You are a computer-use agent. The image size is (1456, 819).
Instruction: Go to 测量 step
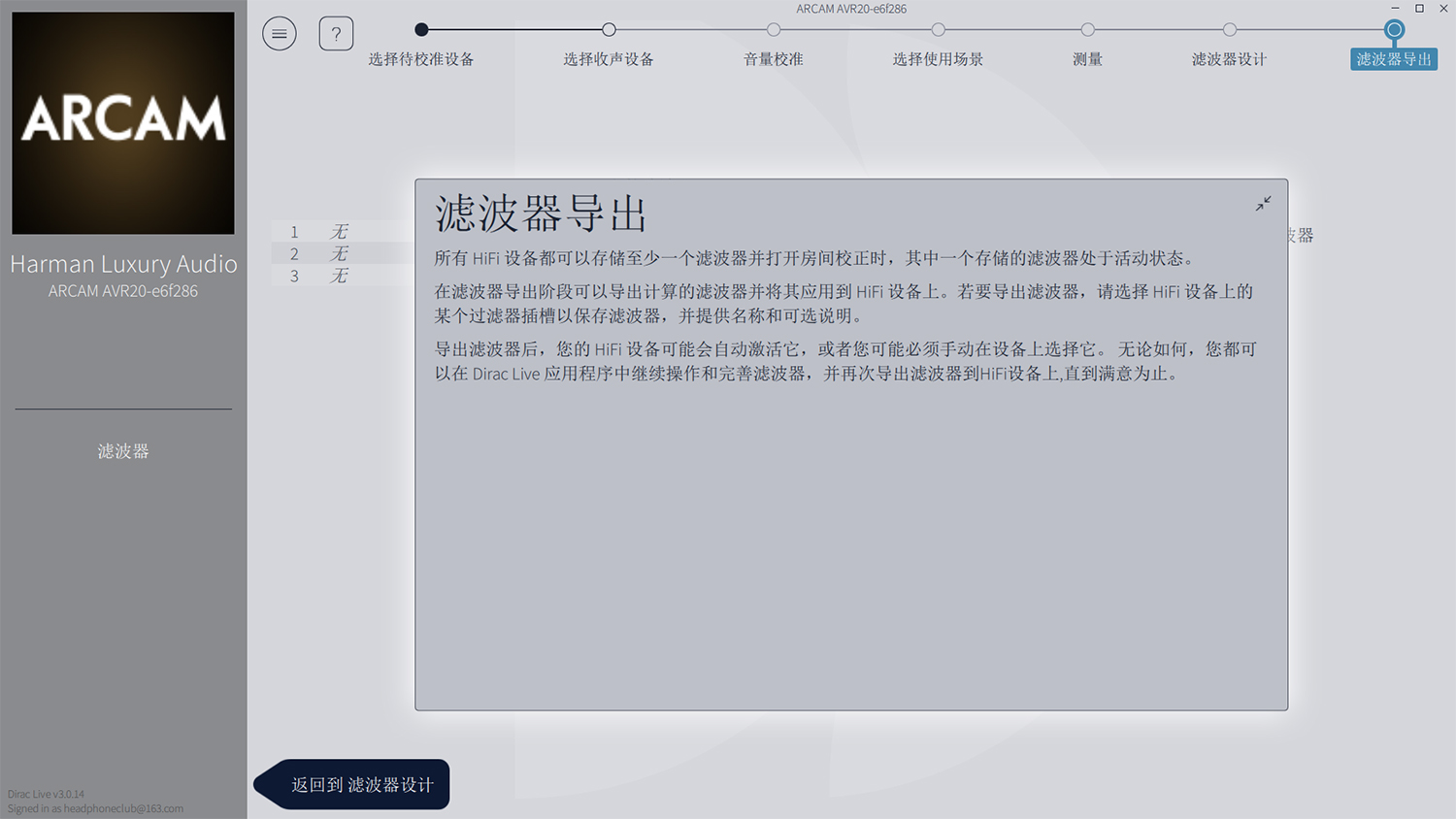(1088, 59)
